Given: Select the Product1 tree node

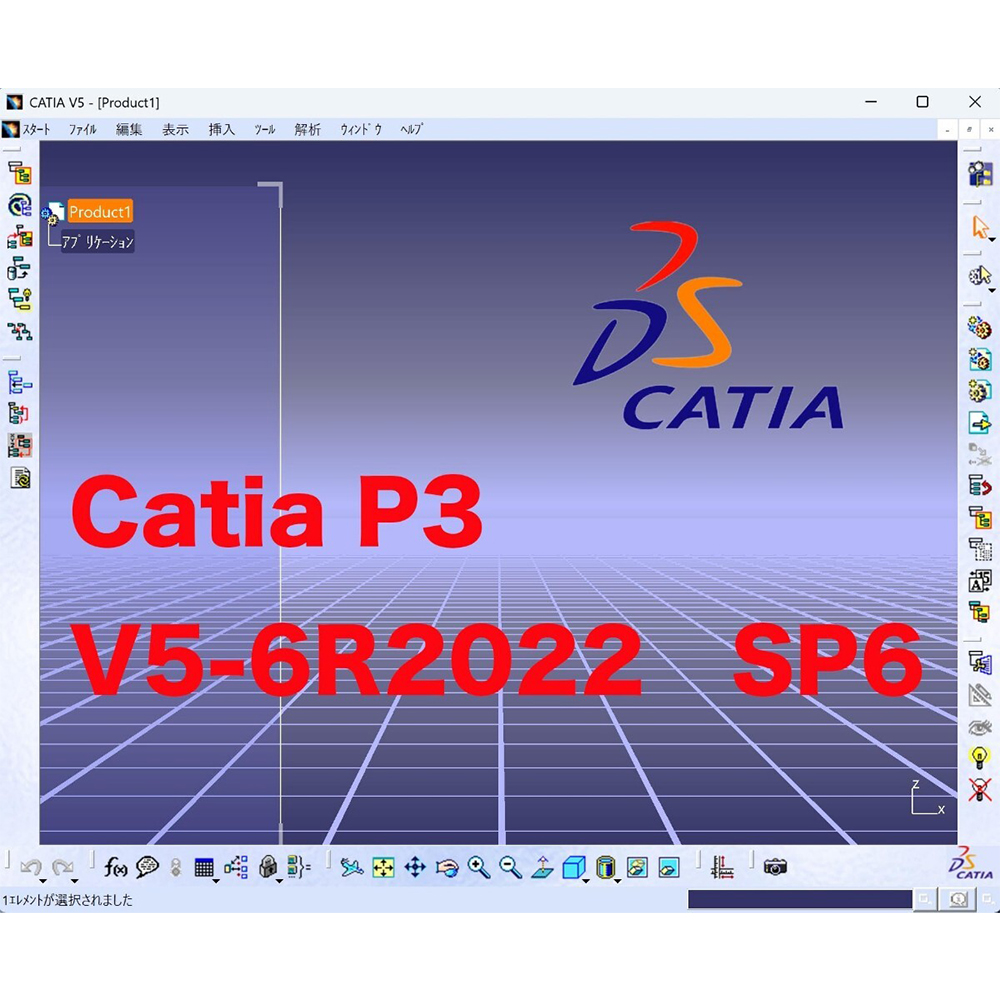Looking at the screenshot, I should click(x=99, y=212).
